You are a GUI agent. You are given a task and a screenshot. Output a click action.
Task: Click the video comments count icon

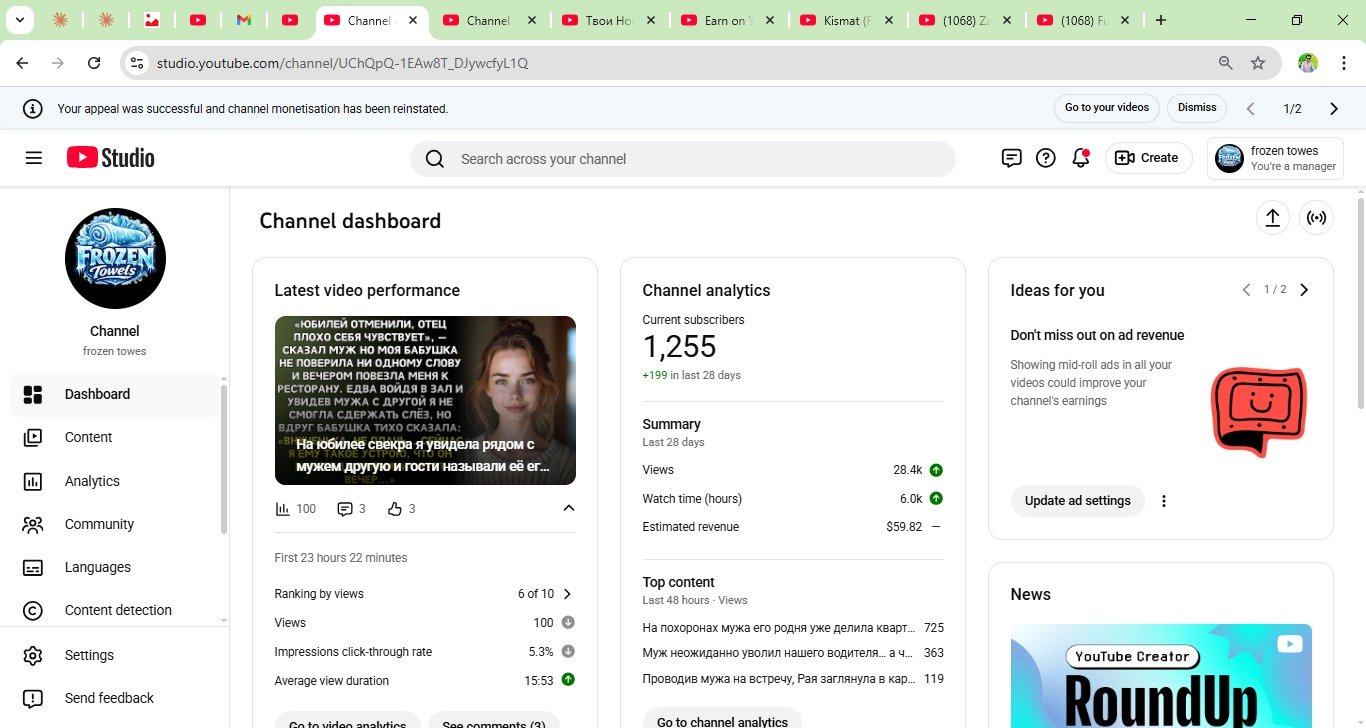pos(345,509)
